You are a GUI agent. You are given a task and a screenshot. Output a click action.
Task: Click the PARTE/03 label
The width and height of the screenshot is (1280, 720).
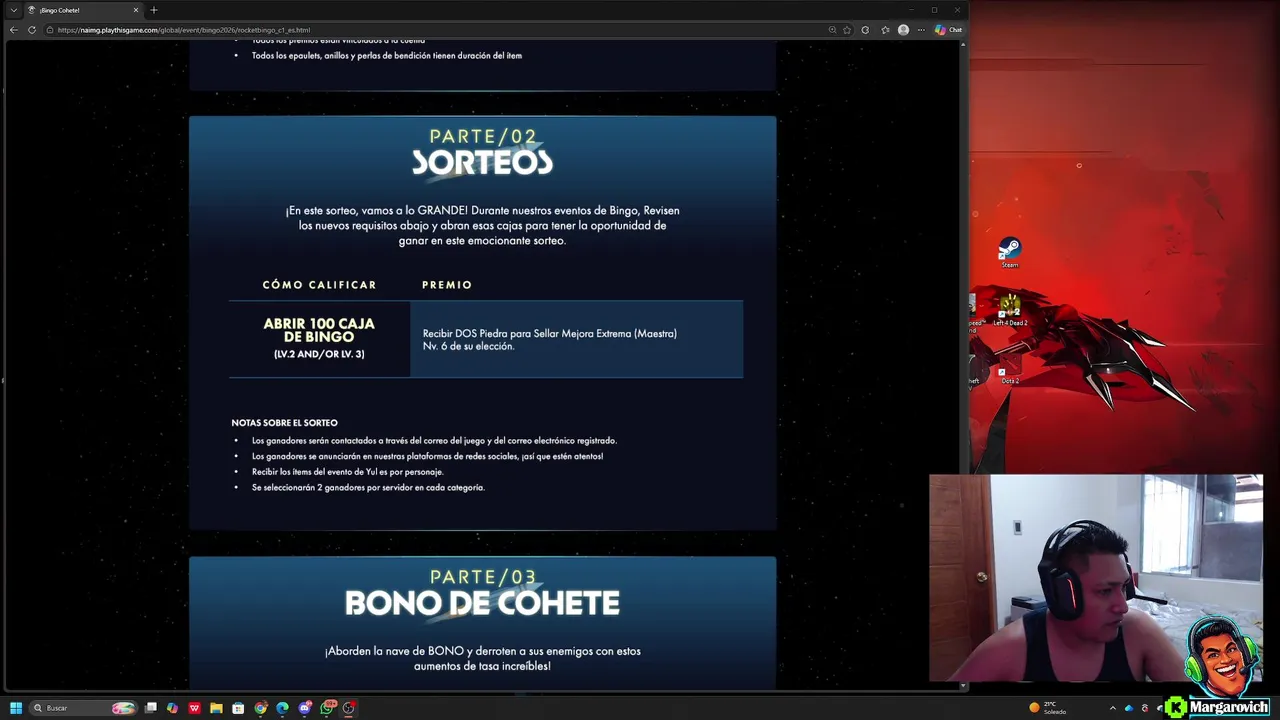coord(483,577)
